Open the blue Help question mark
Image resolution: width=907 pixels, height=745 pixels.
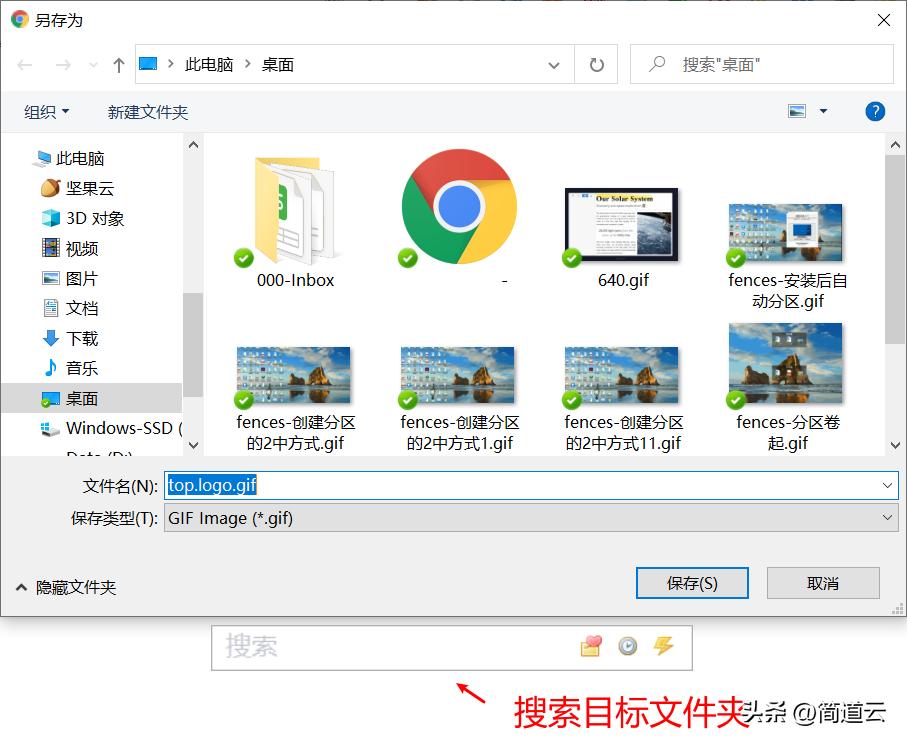click(875, 111)
